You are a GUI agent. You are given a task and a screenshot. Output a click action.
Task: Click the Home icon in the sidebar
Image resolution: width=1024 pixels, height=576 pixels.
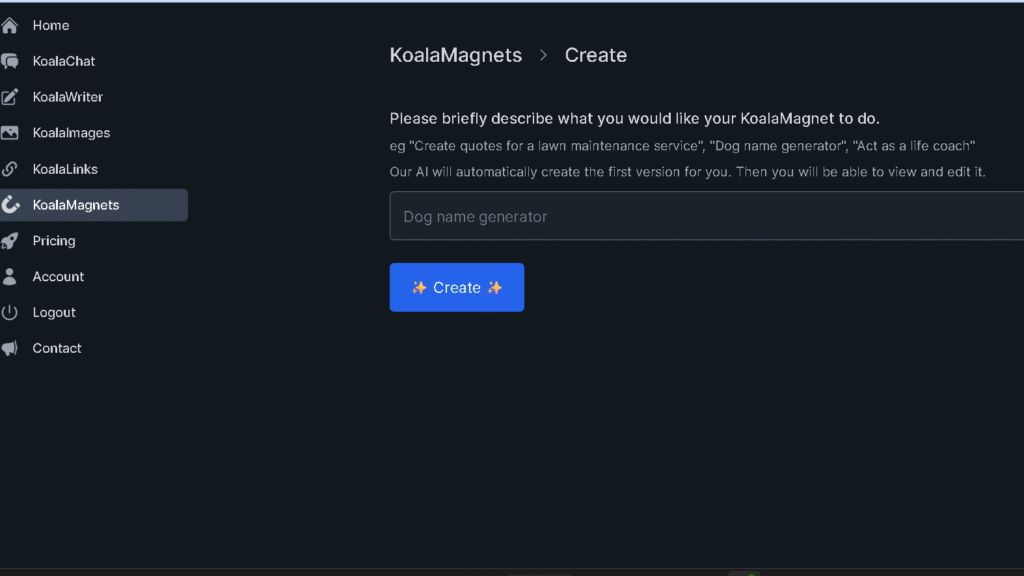click(10, 24)
